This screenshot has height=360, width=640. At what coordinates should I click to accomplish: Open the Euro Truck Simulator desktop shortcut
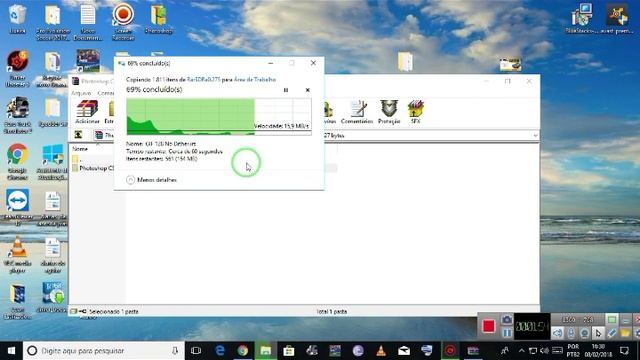coord(18,115)
